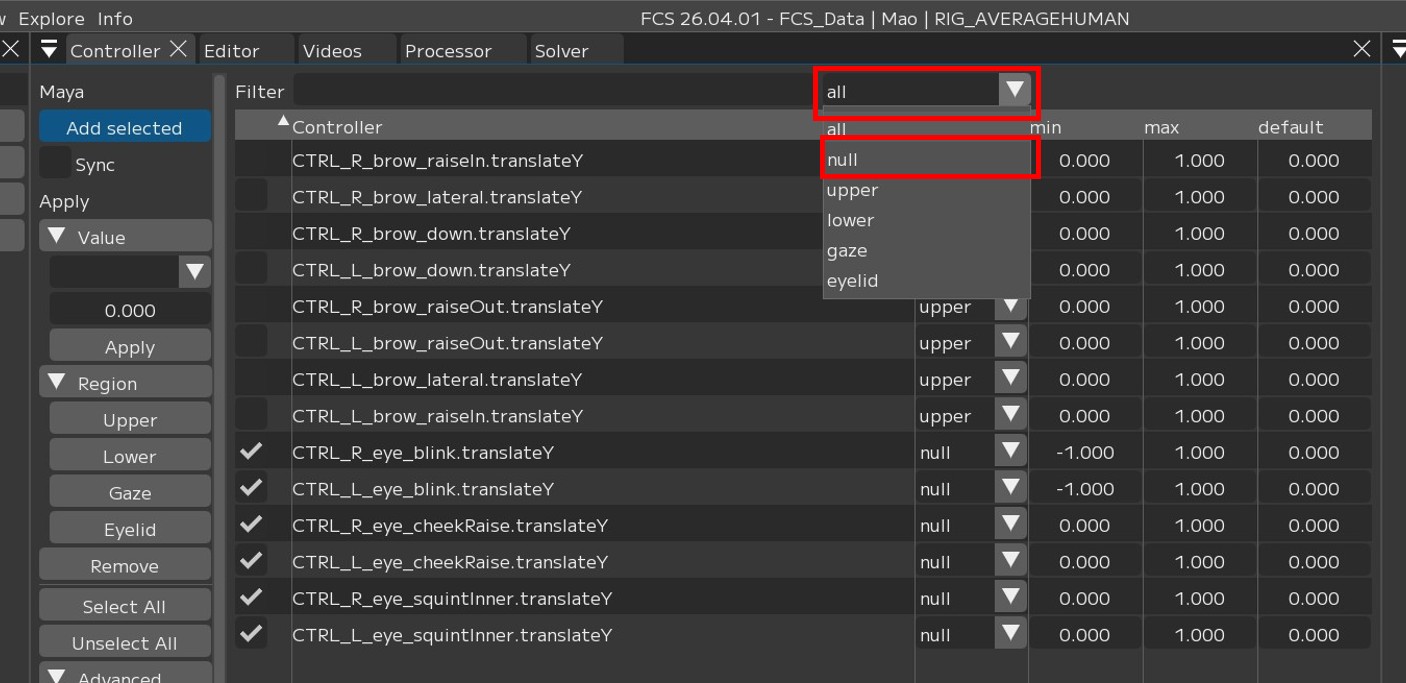The width and height of the screenshot is (1406, 683).
Task: Open the panel menu triangle at far right edge
Action: (x=1398, y=49)
